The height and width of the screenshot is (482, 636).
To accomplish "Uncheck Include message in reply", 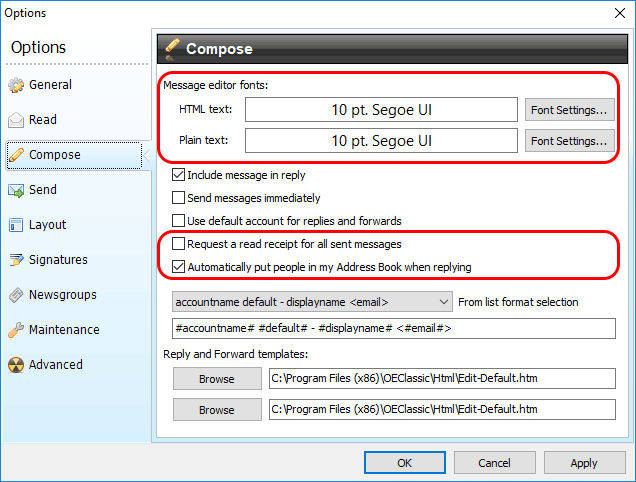I will tap(178, 175).
